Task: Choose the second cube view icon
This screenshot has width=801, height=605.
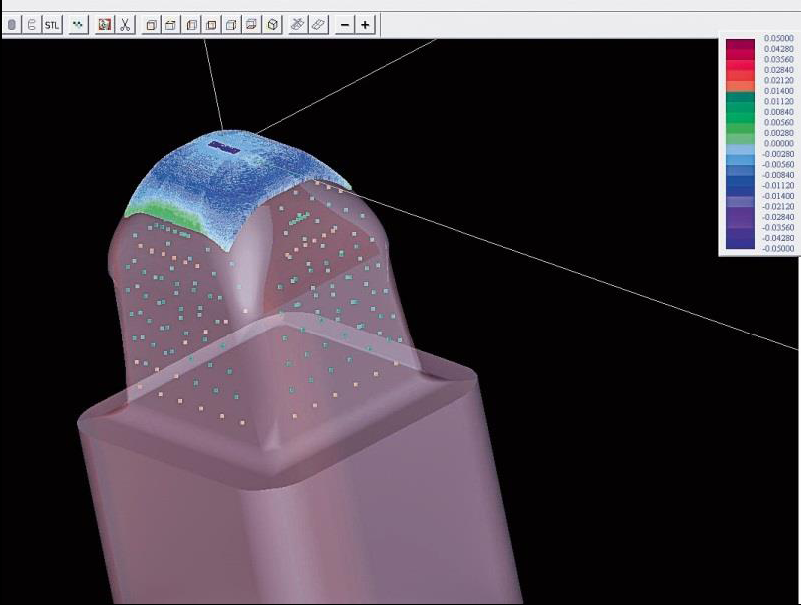Action: click(171, 25)
